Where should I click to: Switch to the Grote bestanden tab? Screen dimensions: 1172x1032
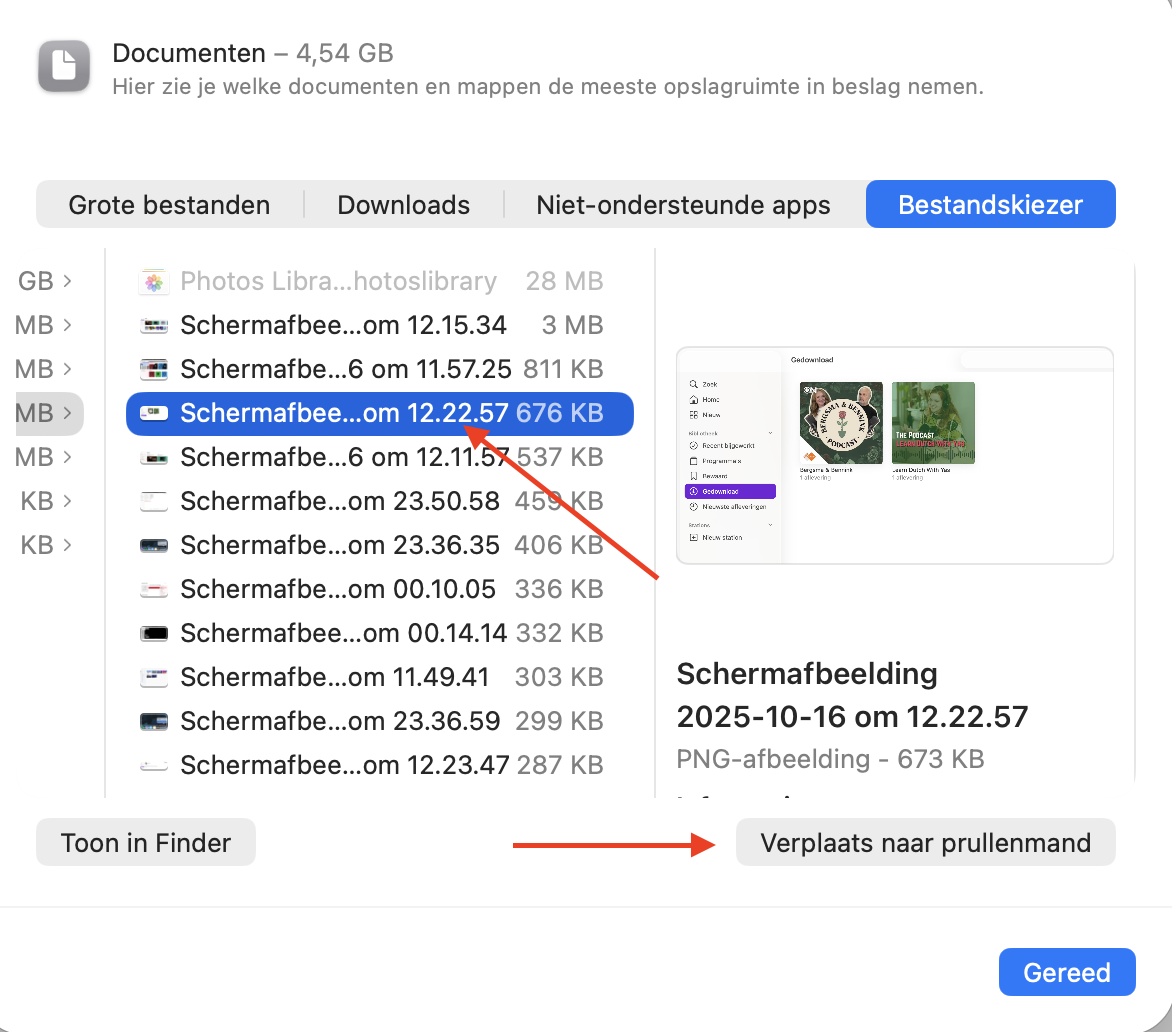pos(168,204)
